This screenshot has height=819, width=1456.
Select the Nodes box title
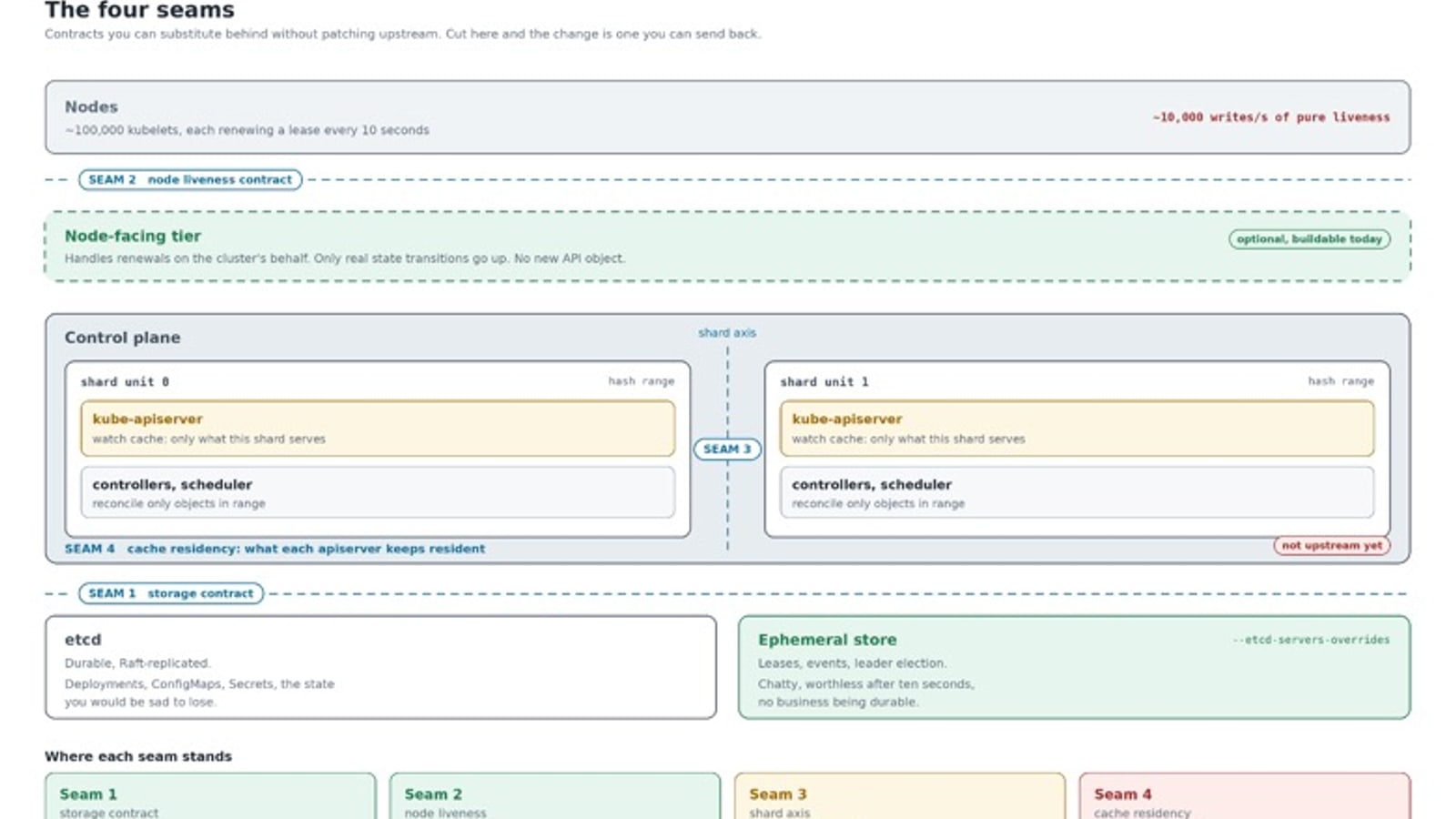pyautogui.click(x=91, y=106)
